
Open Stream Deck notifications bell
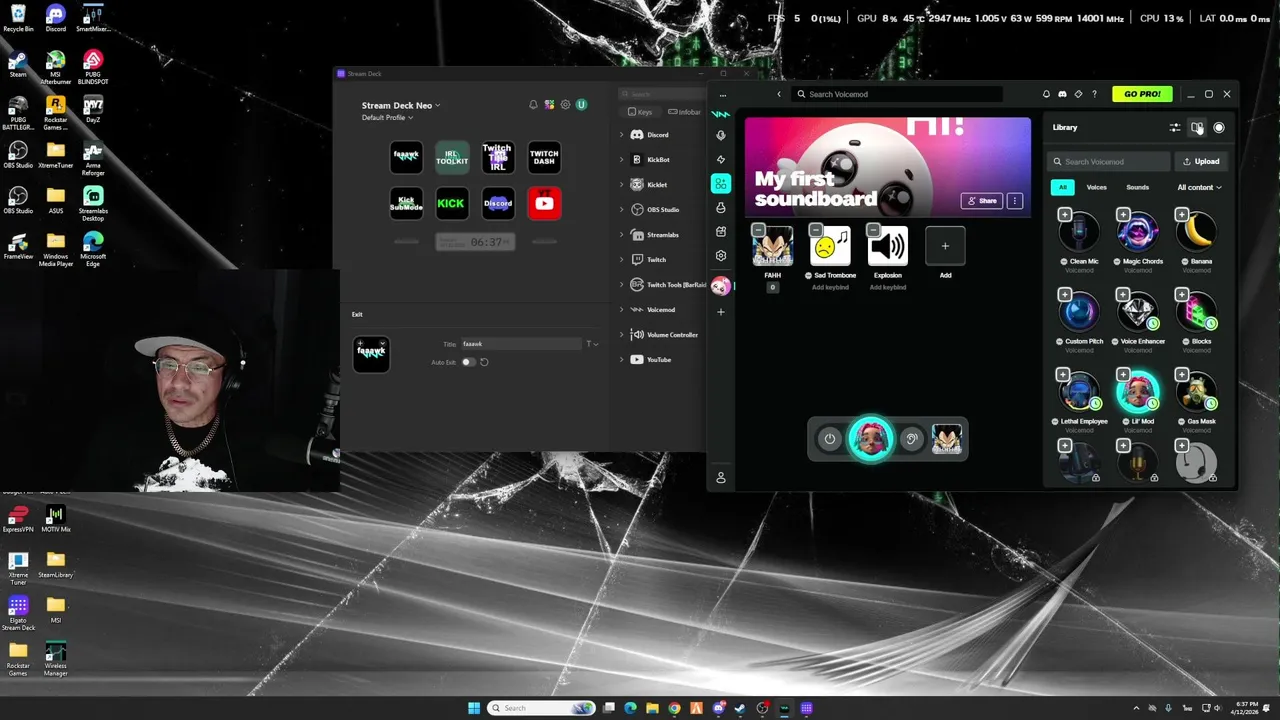coord(533,105)
